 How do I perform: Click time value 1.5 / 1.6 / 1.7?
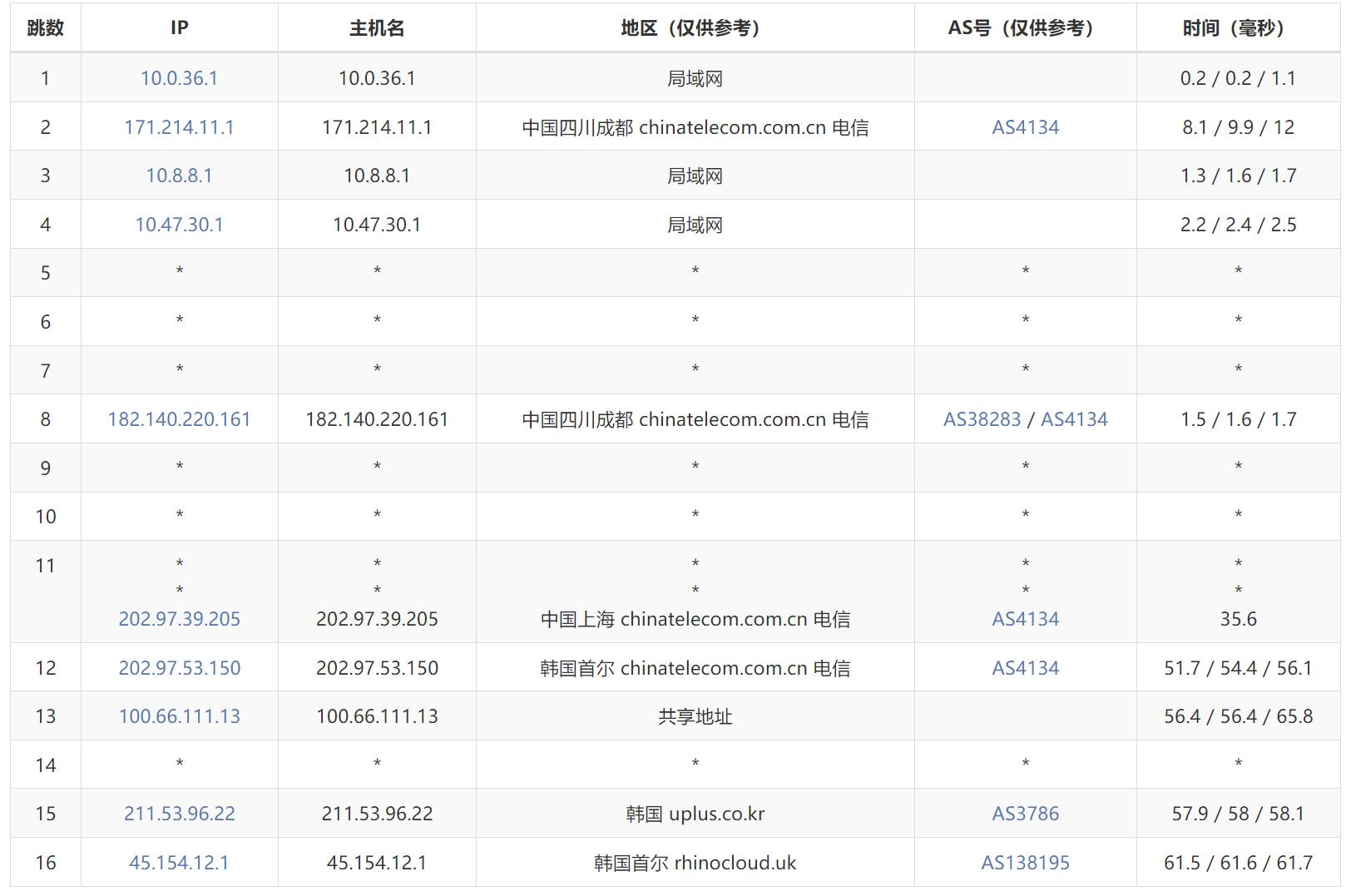click(x=1238, y=419)
